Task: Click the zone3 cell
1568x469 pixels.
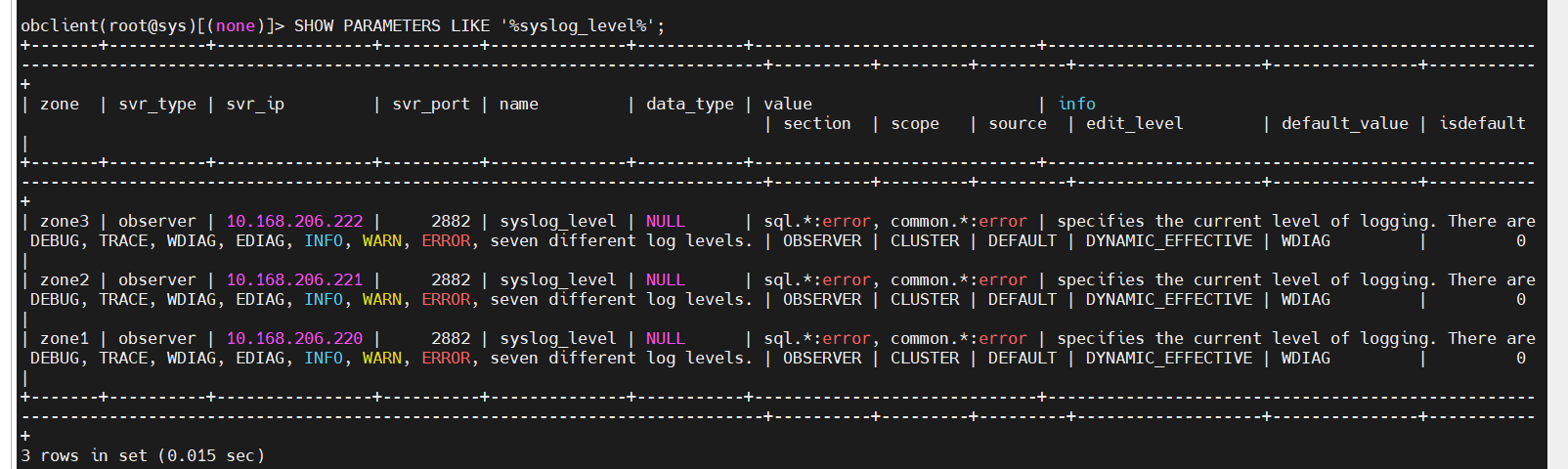Action: (x=65, y=222)
